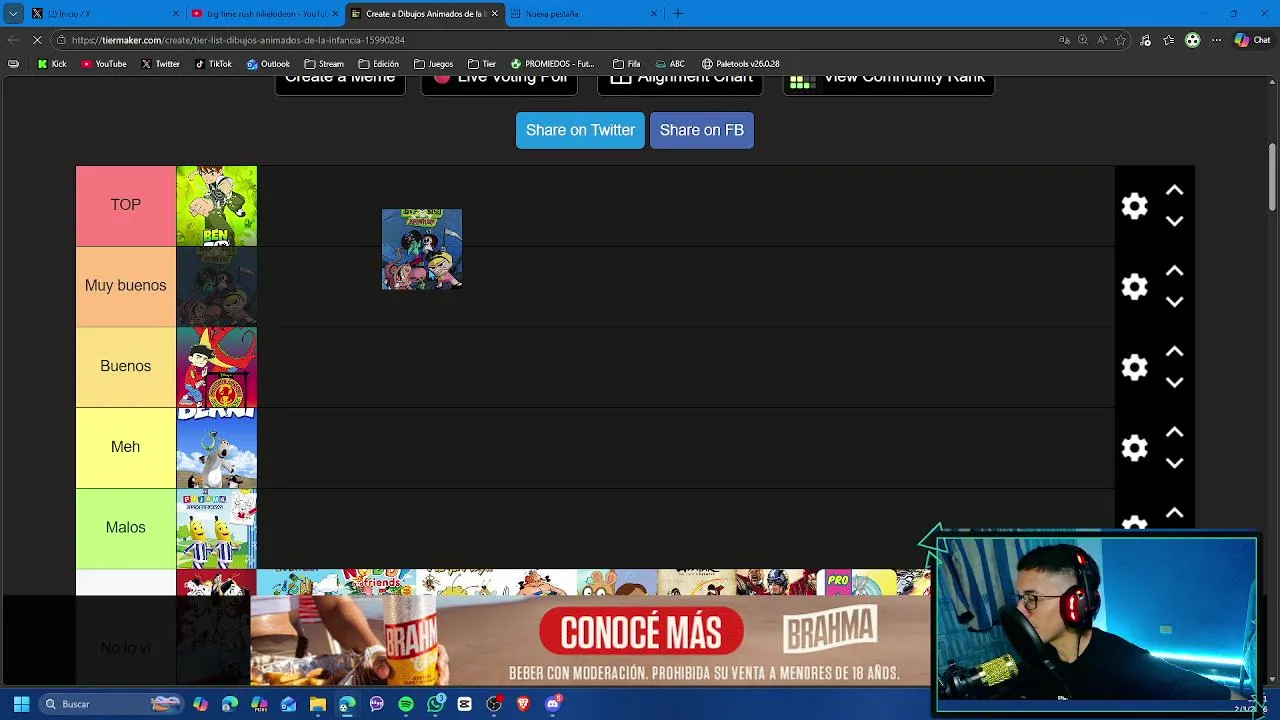Expand the Edición bookmarks folder
The image size is (1280, 720).
point(379,64)
